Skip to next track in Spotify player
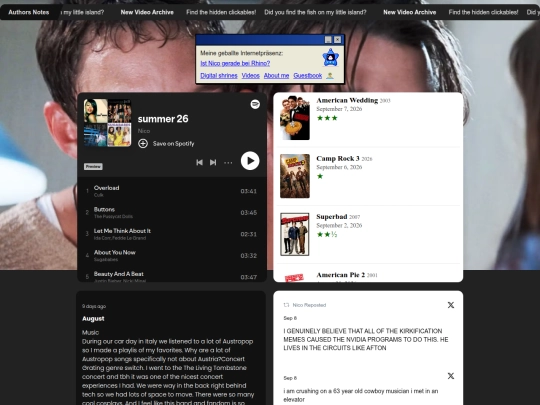The image size is (540, 405). click(213, 162)
